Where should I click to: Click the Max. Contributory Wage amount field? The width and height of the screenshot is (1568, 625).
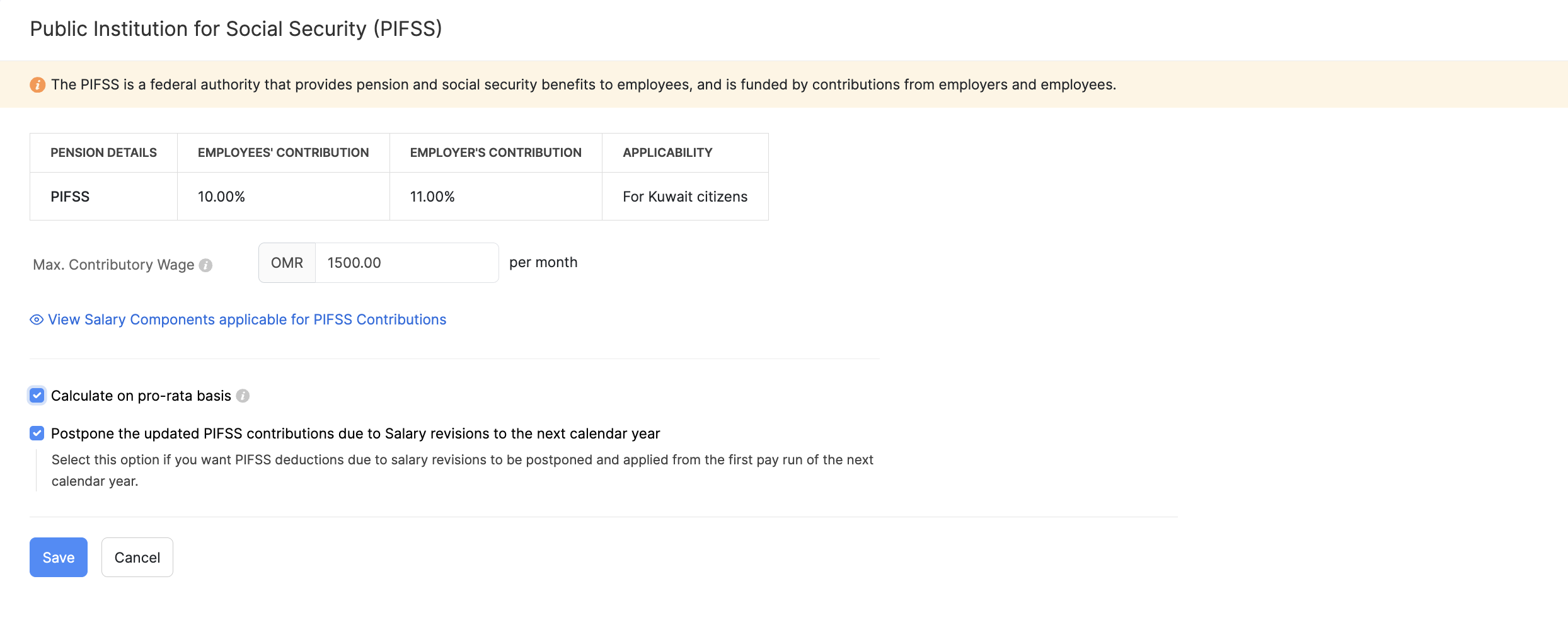pos(406,263)
